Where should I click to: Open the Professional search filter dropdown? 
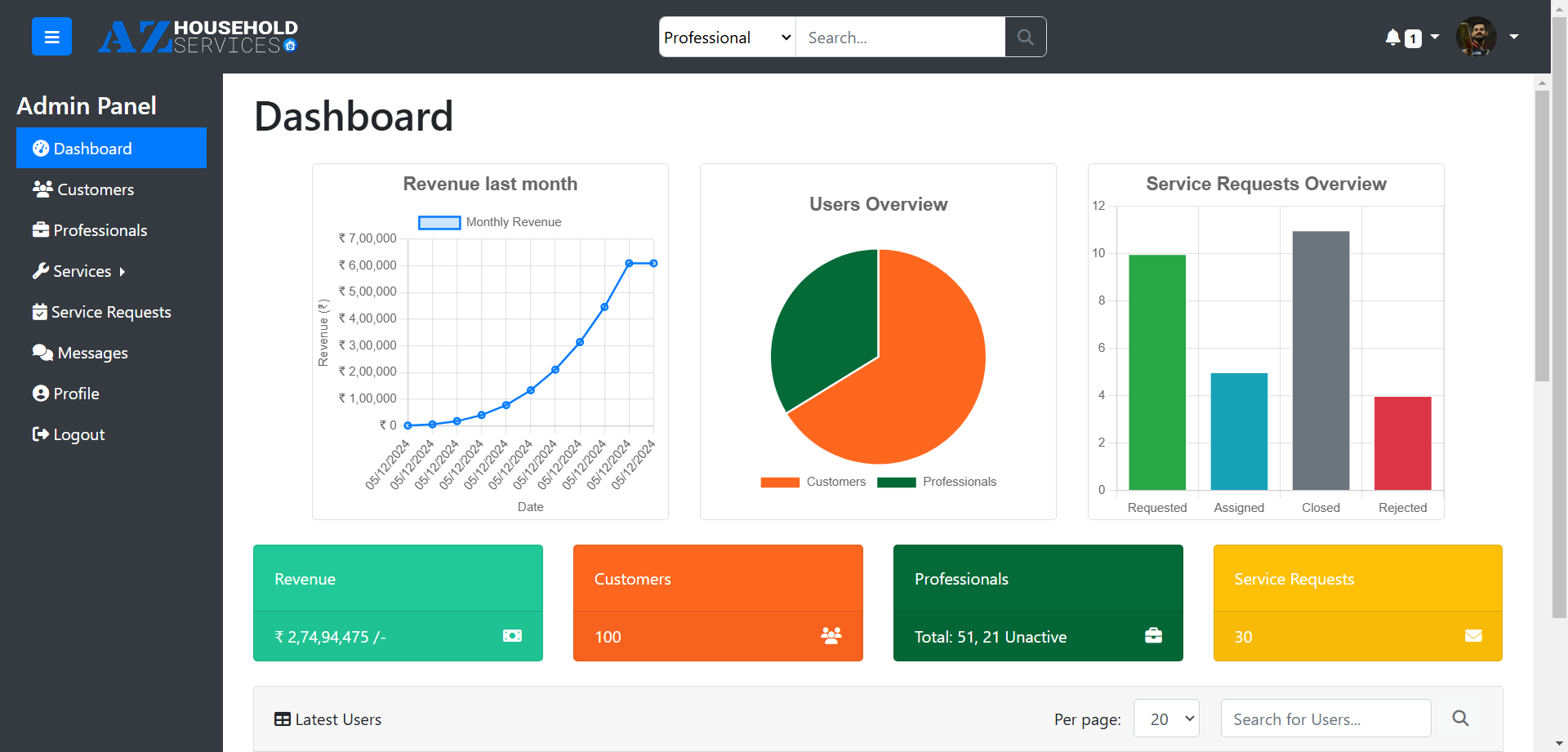tap(725, 37)
